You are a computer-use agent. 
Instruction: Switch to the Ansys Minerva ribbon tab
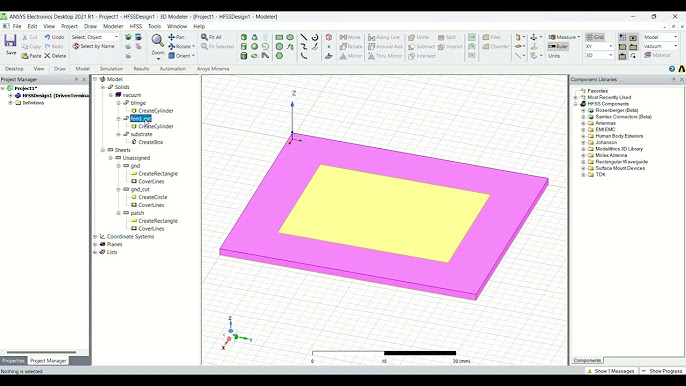coord(213,69)
